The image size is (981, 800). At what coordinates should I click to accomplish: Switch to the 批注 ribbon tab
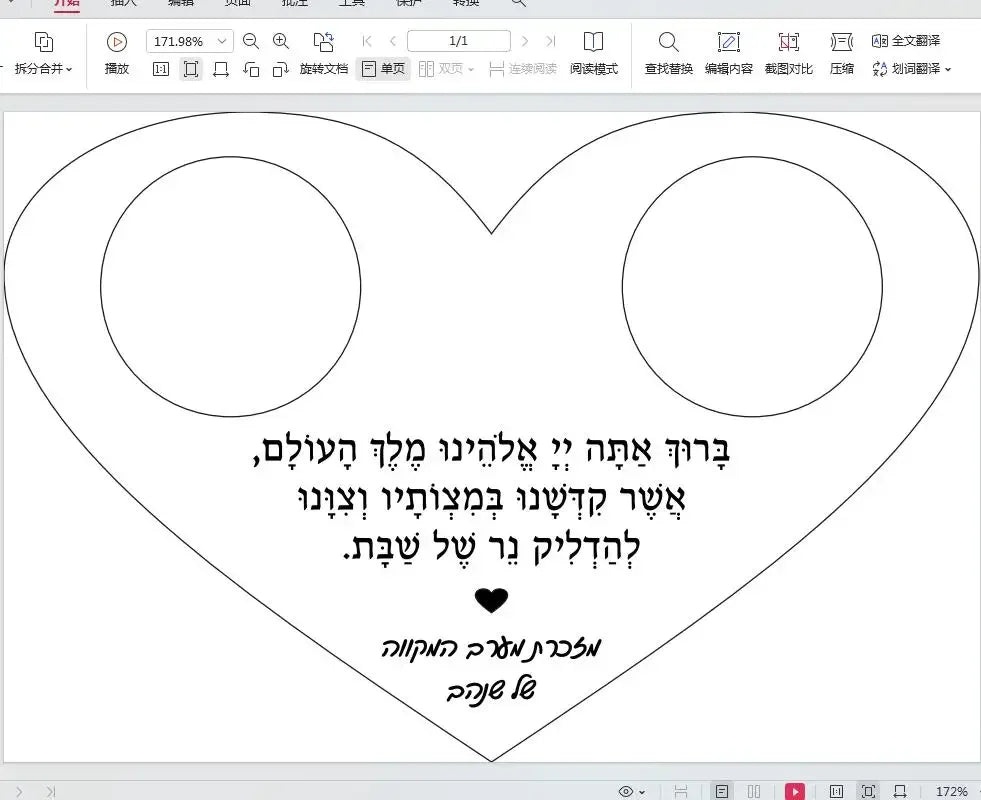point(295,3)
